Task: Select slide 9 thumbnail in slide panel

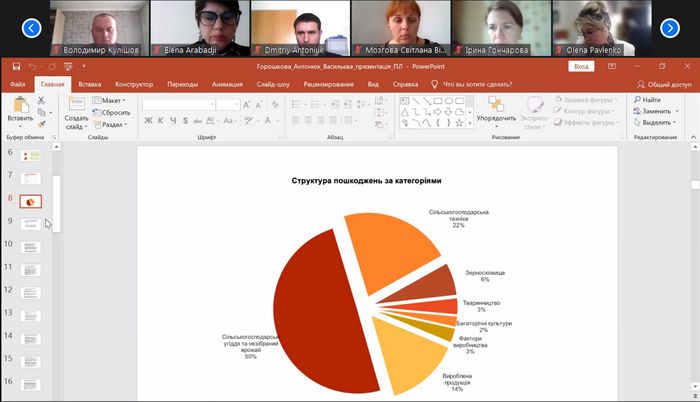Action: pyautogui.click(x=31, y=225)
